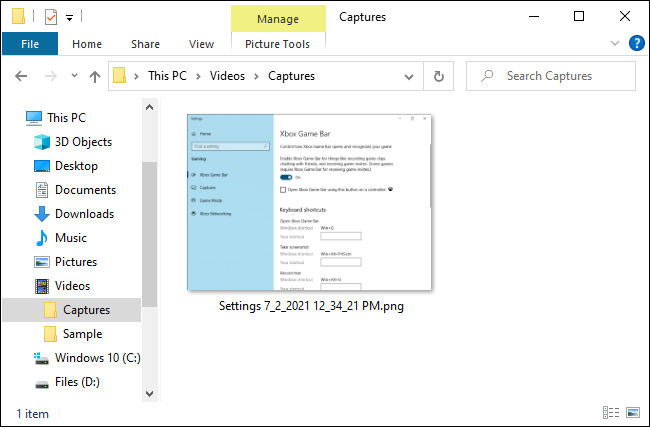650x427 pixels.
Task: Expand the ribbon with chevron arrow
Action: [x=615, y=44]
